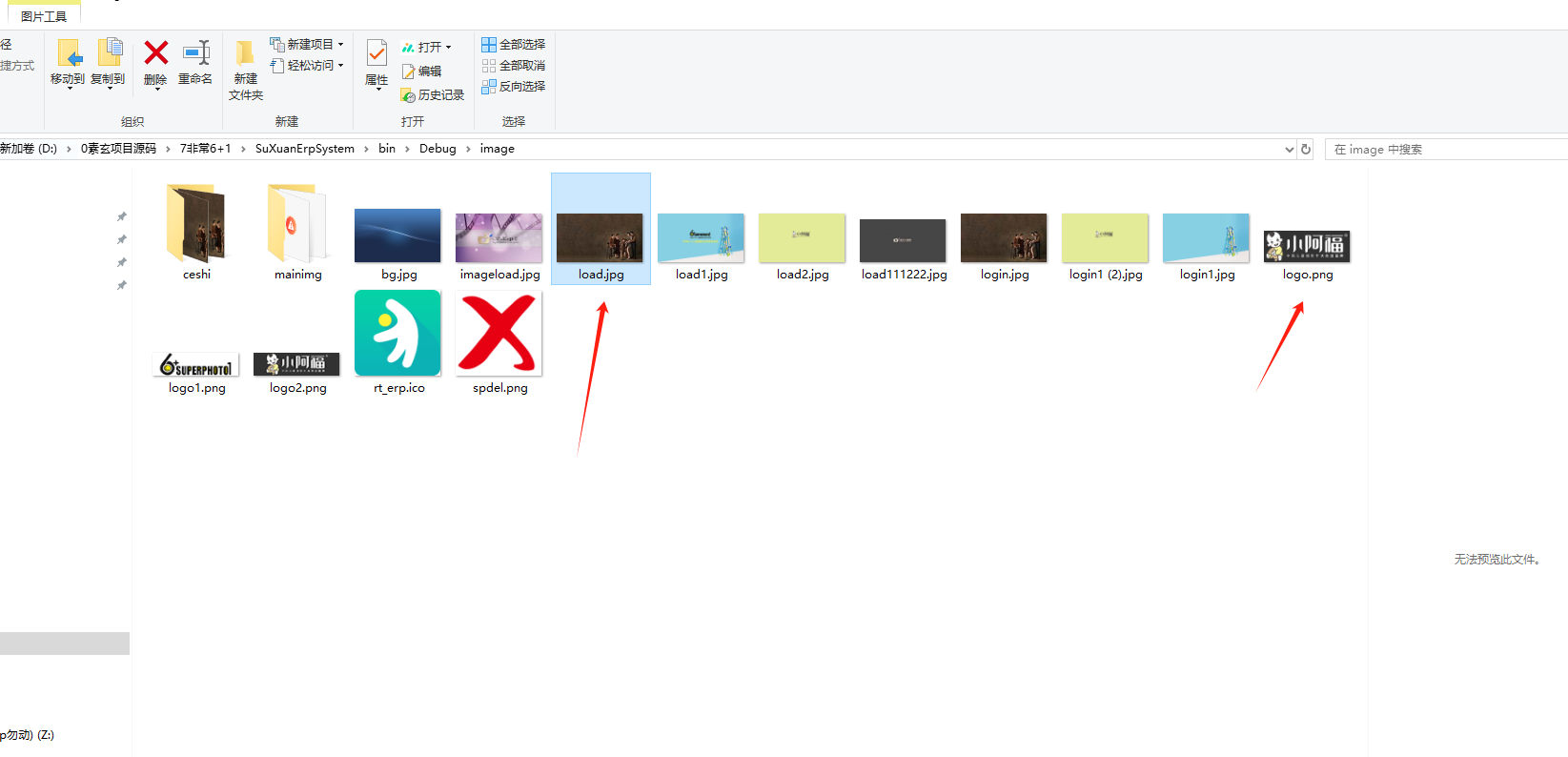Click the Debug breadcrumb in address bar

coord(438,149)
